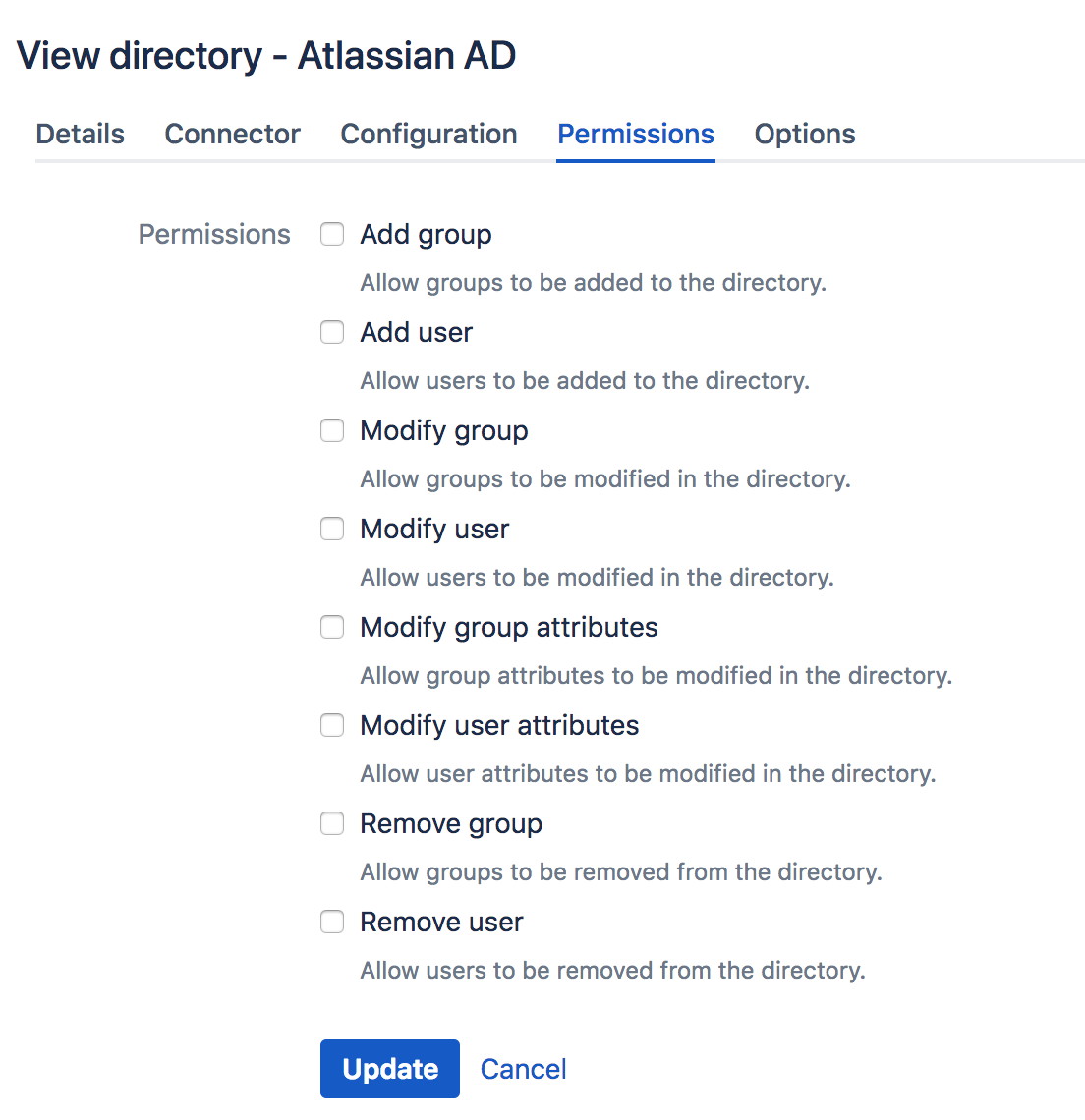This screenshot has width=1085, height=1120.
Task: Go to the Configuration tab
Action: [x=428, y=135]
